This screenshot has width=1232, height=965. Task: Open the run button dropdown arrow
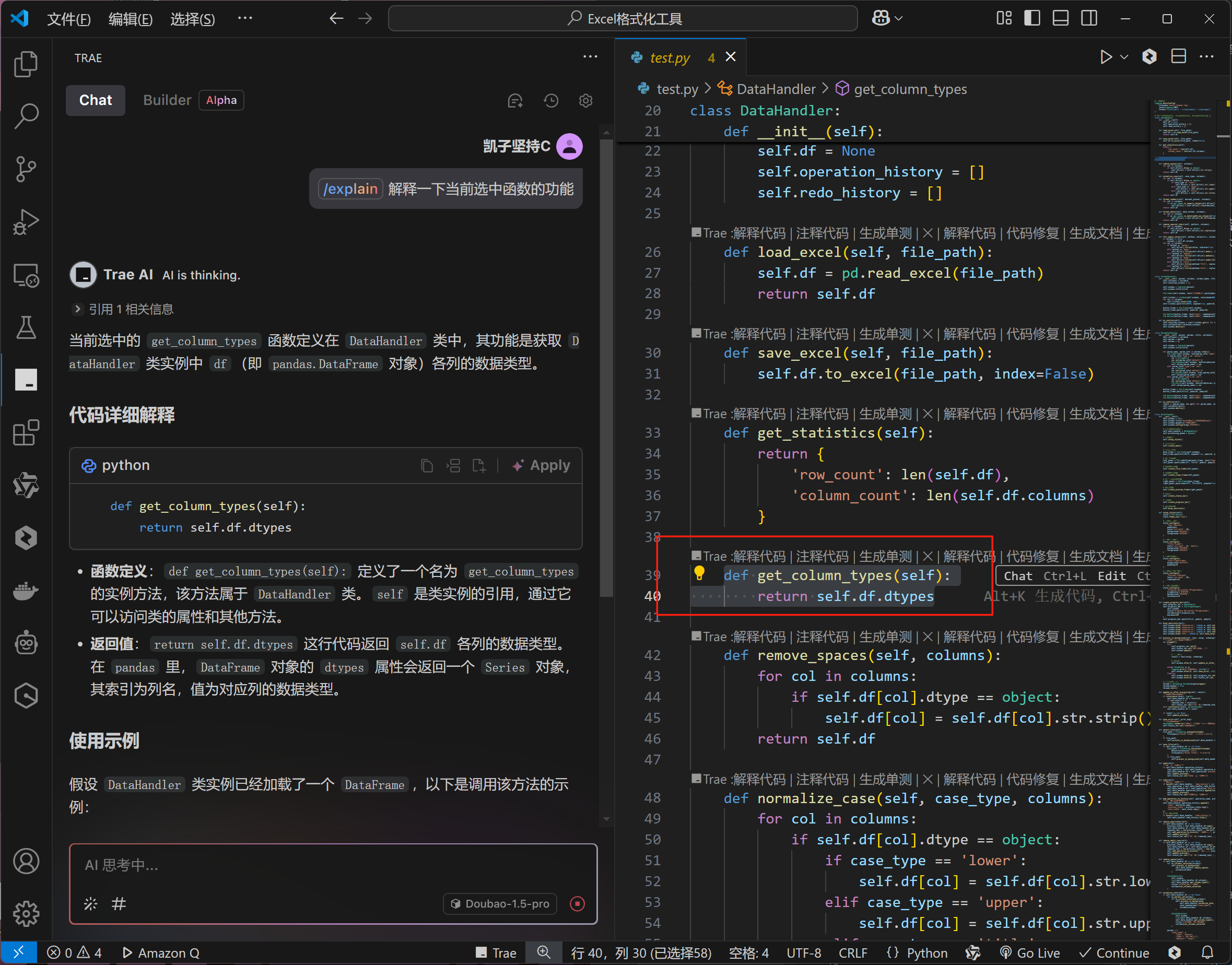pyautogui.click(x=1124, y=57)
